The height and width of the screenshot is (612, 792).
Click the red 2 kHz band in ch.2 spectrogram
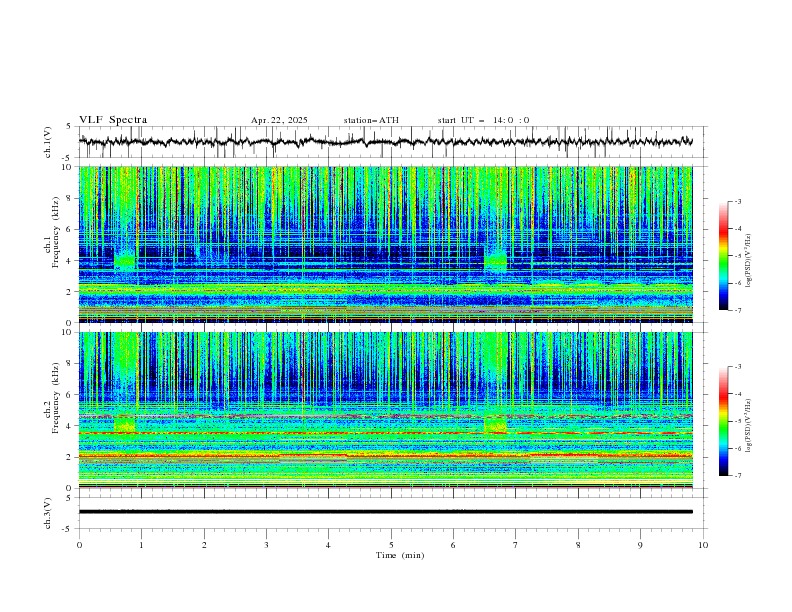coord(385,456)
